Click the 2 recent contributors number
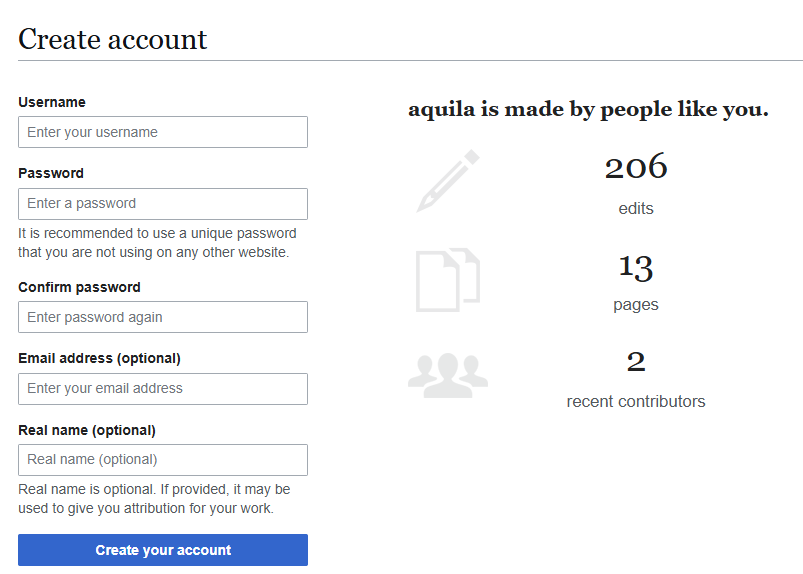The height and width of the screenshot is (574, 803). (x=636, y=362)
